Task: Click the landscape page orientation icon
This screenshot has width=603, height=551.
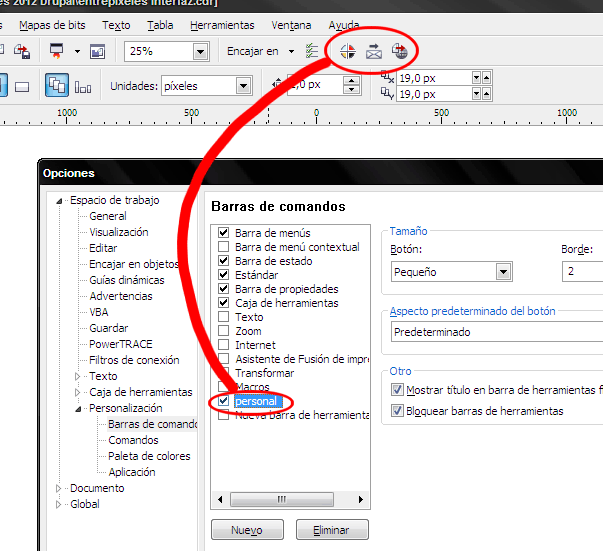Action: pyautogui.click(x=22, y=87)
